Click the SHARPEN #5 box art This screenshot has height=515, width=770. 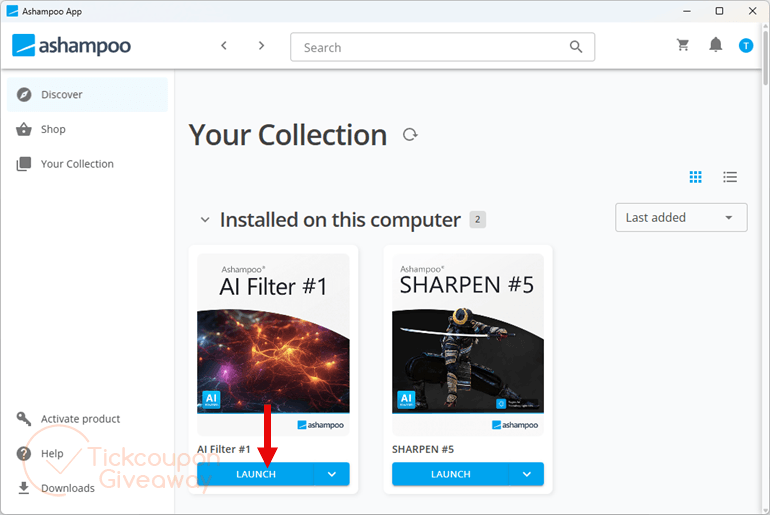(x=468, y=345)
